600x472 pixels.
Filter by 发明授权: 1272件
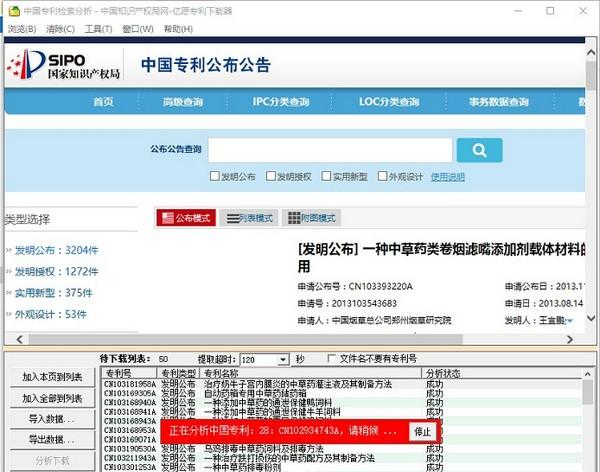coord(56,272)
